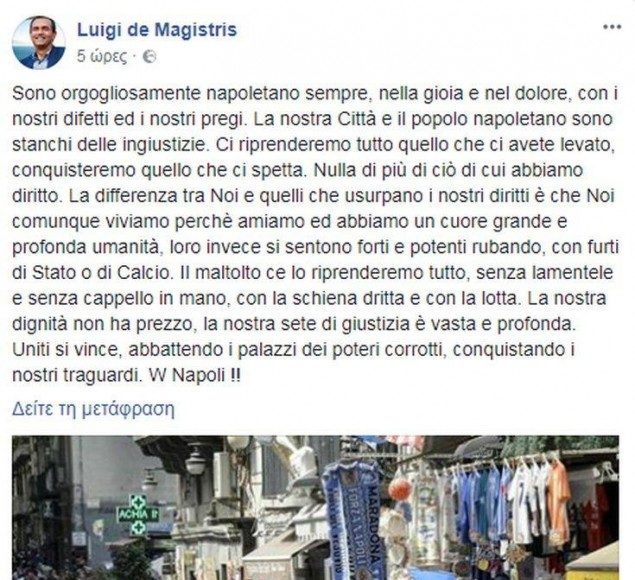The image size is (635, 580).
Task: Click the street lamp in the photo
Action: [196, 460]
